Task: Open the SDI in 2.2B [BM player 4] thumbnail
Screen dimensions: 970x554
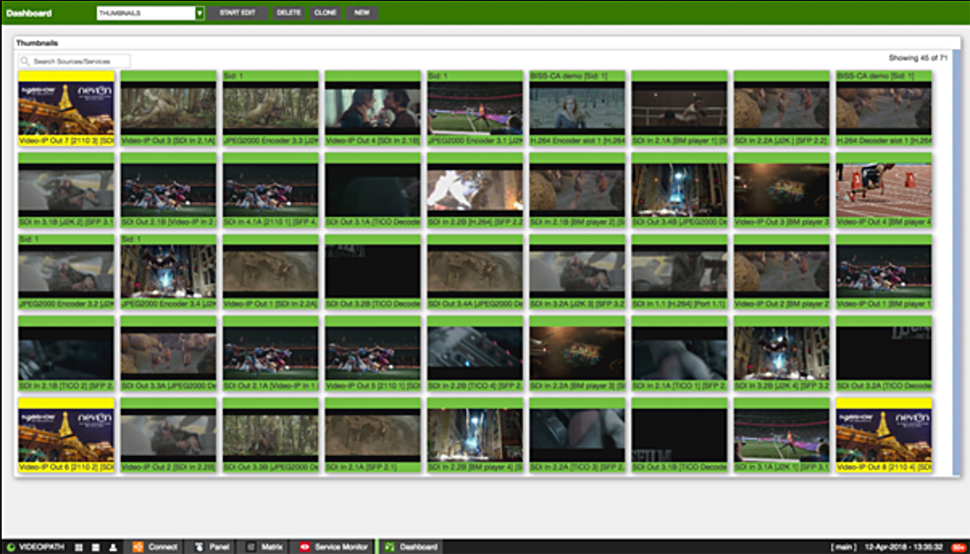Action: 475,435
